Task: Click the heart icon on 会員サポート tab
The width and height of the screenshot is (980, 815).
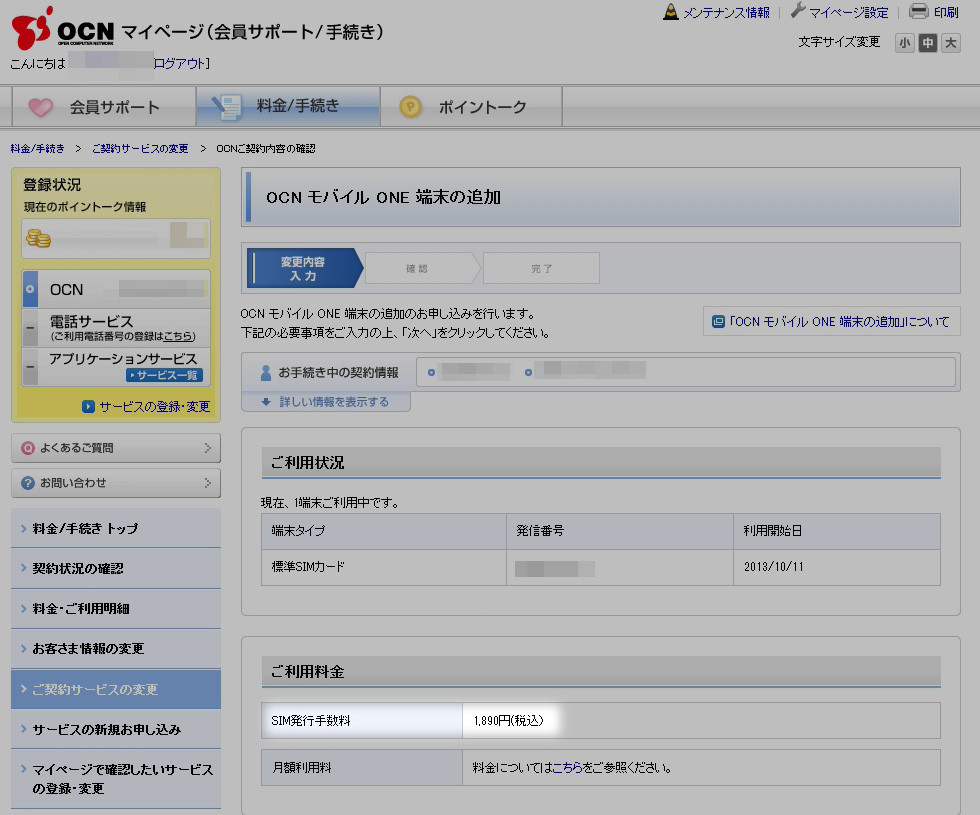Action: click(38, 105)
